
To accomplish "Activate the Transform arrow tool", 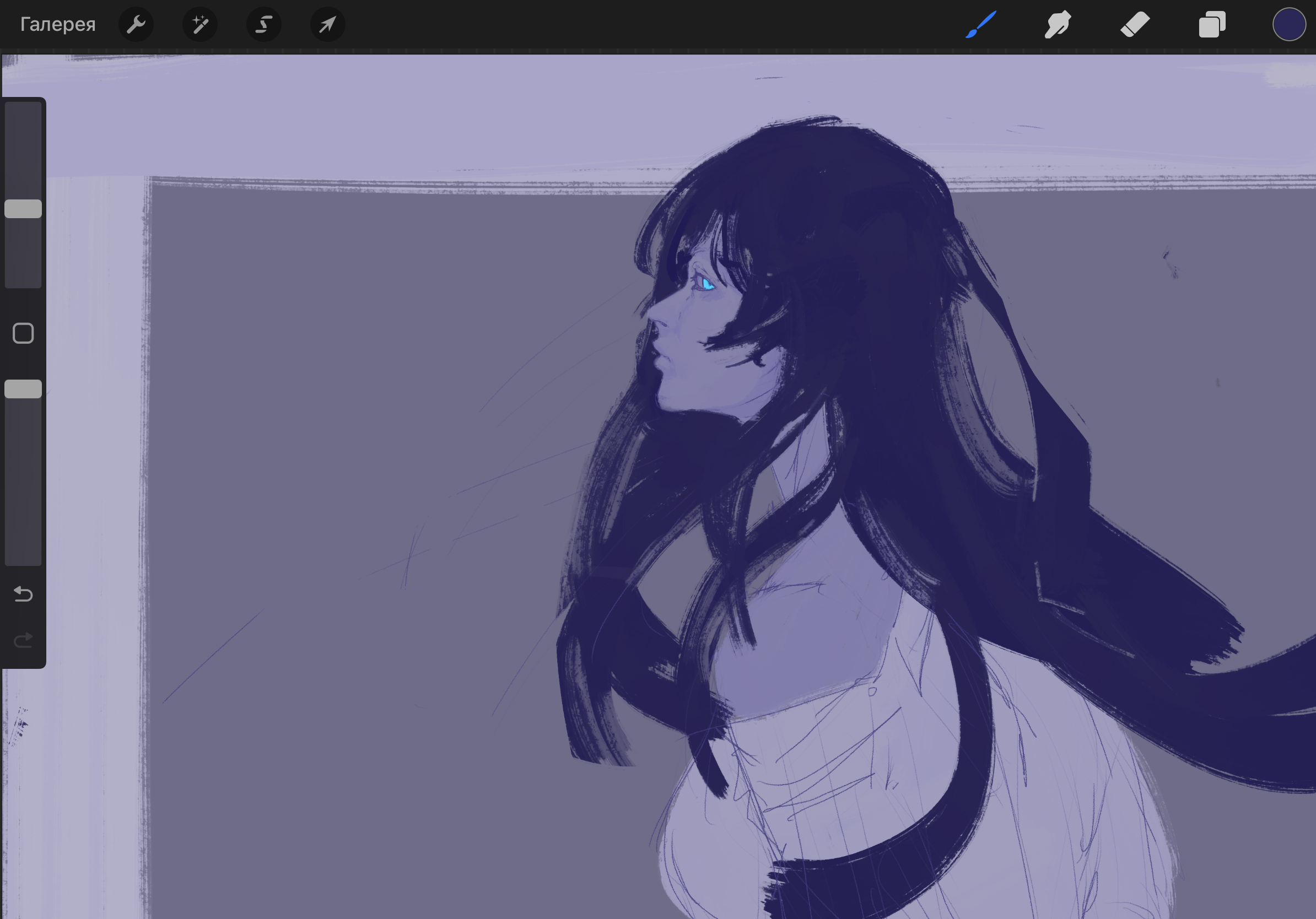I will [x=327, y=25].
